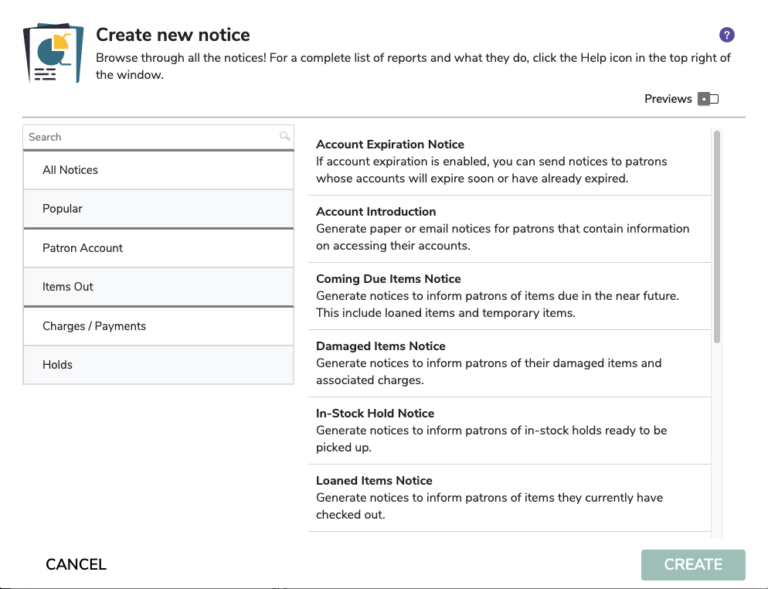Show the Items Out category

click(x=158, y=287)
